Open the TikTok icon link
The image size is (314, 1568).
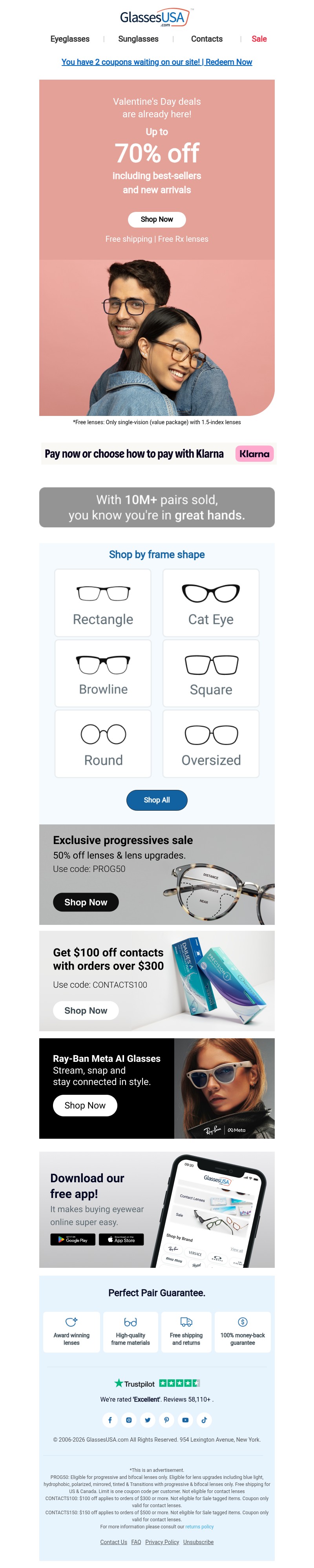[204, 1420]
